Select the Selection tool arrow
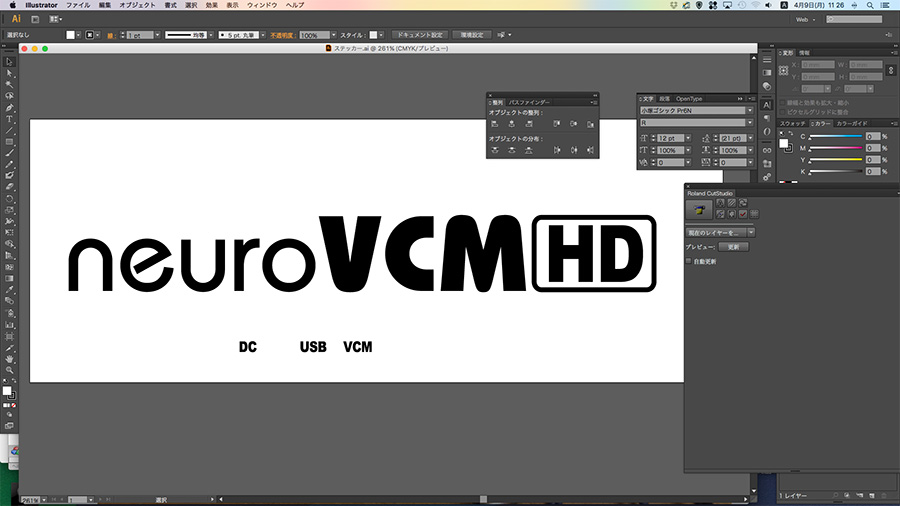 click(x=9, y=62)
